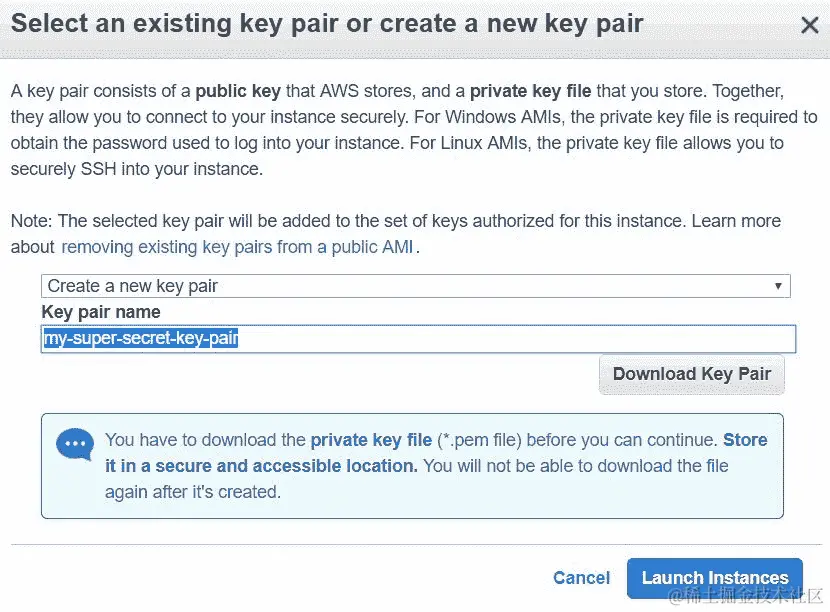Image resolution: width=830 pixels, height=612 pixels.
Task: Click the dialog title heading text
Action: pos(326,24)
